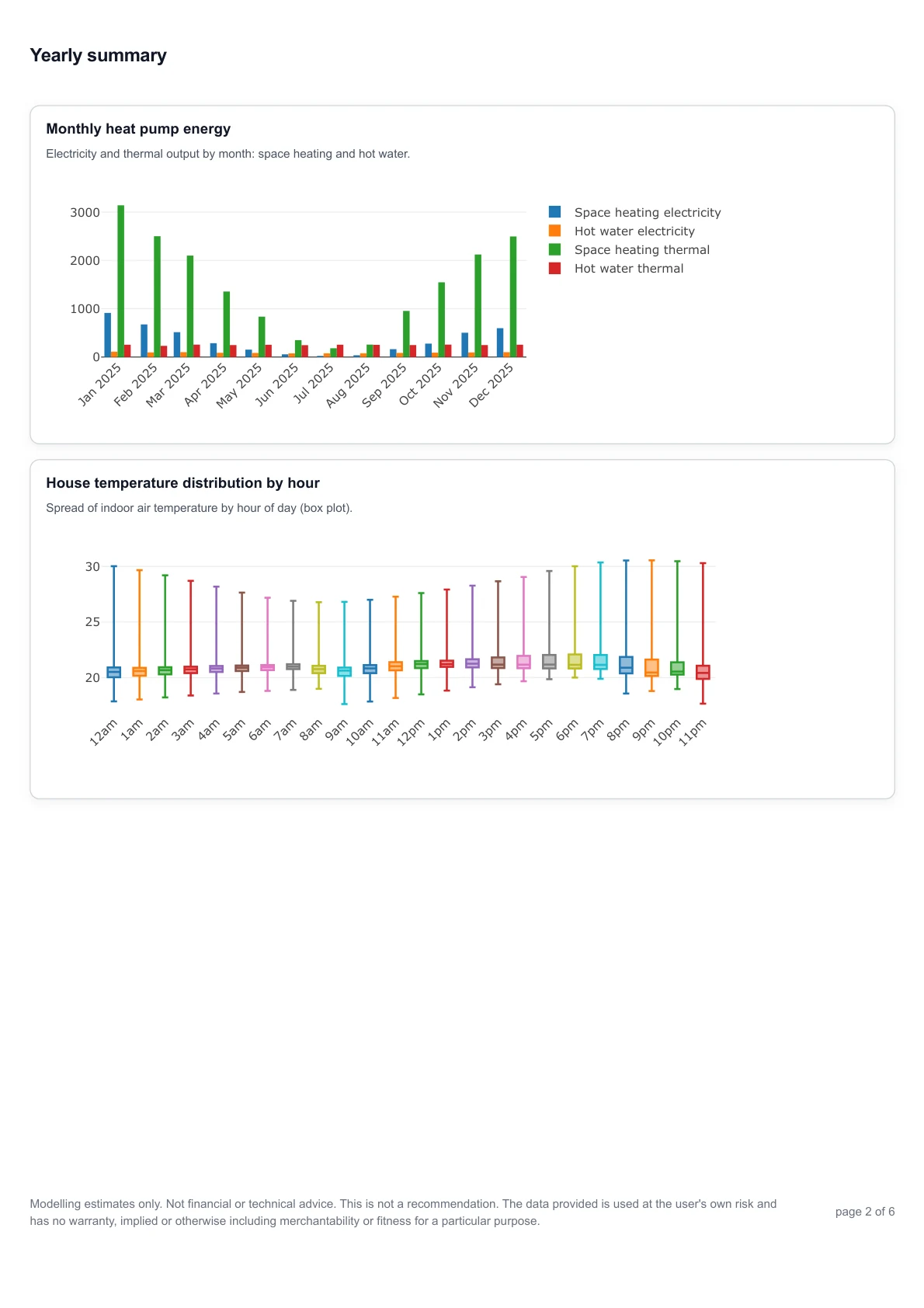924x1308 pixels.
Task: Select the 3am red box
Action: click(191, 670)
